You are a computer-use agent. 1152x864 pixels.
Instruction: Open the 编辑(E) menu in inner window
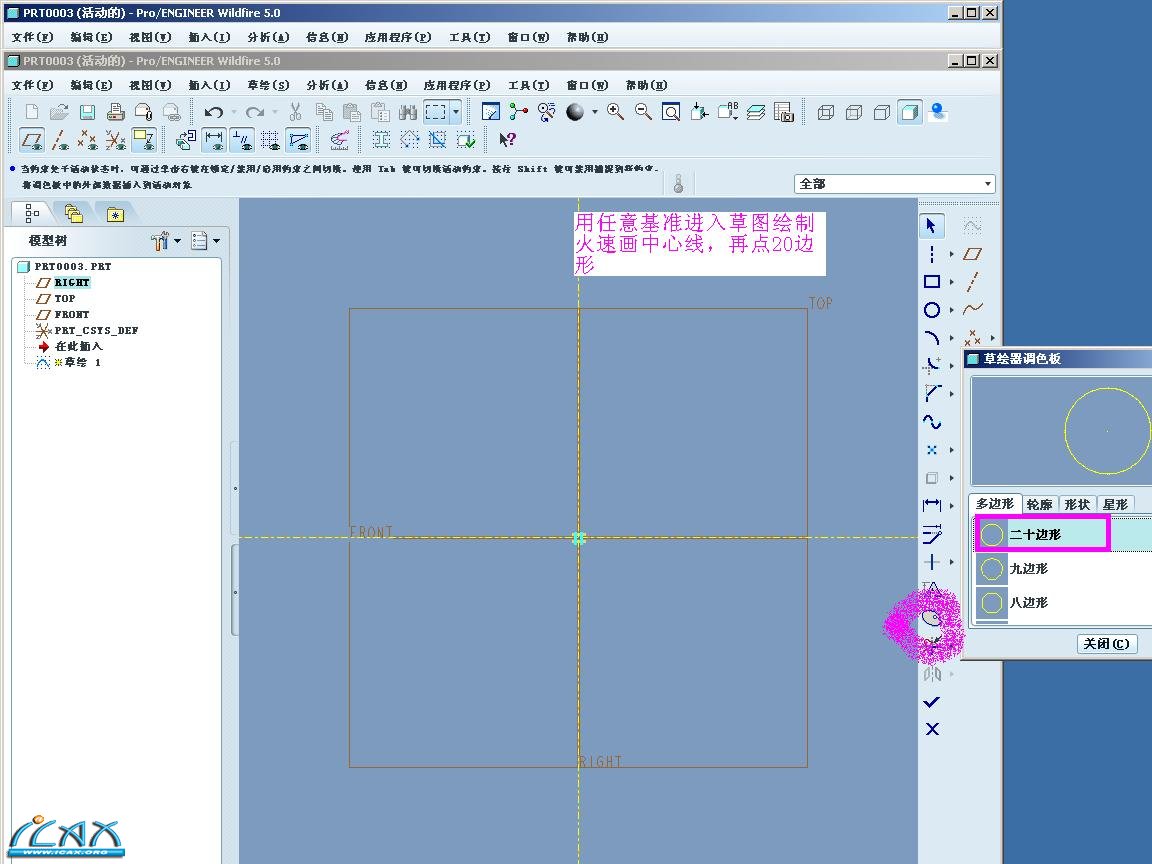click(x=91, y=85)
